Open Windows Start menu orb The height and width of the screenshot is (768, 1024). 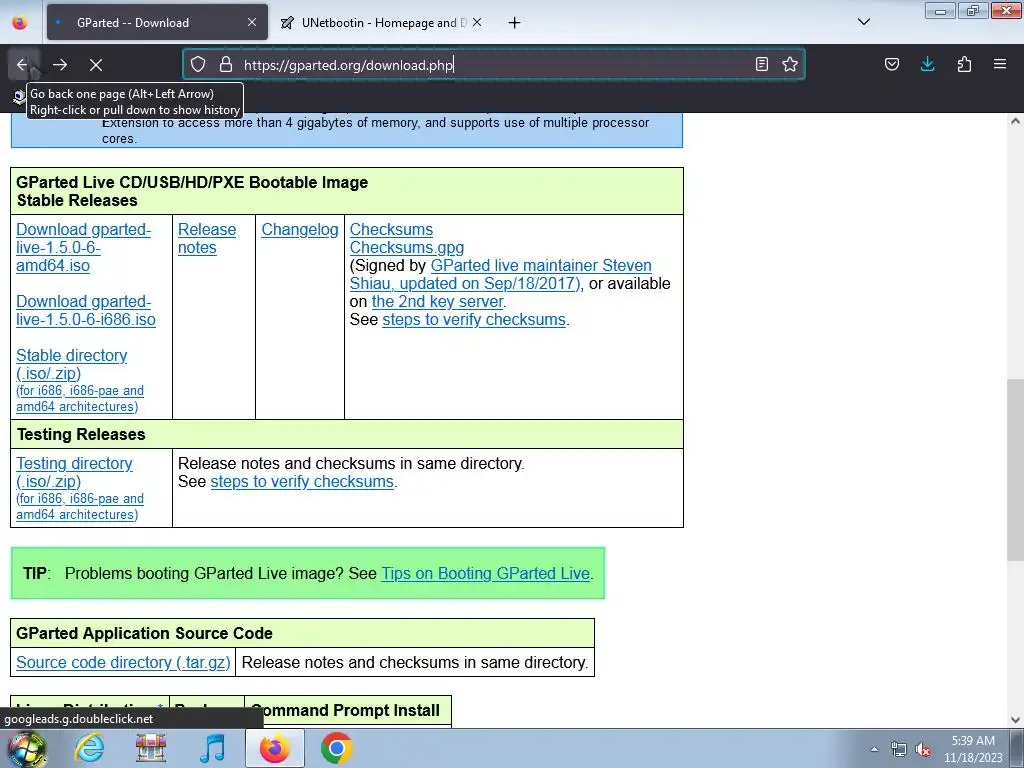[x=26, y=748]
